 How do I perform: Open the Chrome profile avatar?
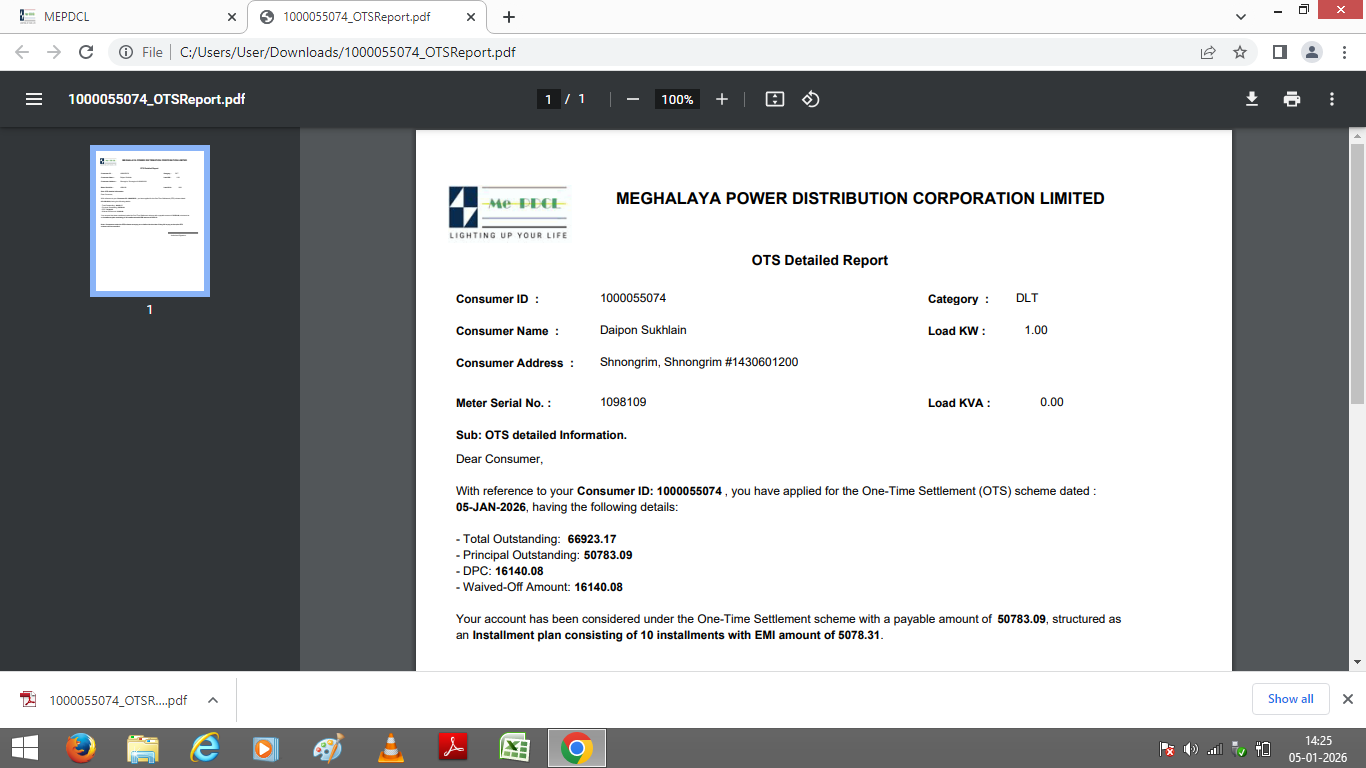[x=1312, y=52]
